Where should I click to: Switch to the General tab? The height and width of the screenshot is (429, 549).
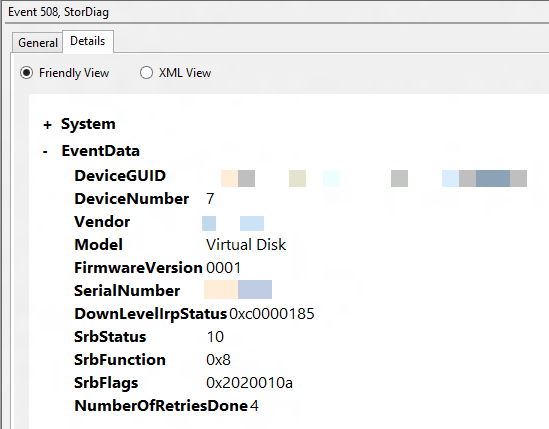point(37,43)
